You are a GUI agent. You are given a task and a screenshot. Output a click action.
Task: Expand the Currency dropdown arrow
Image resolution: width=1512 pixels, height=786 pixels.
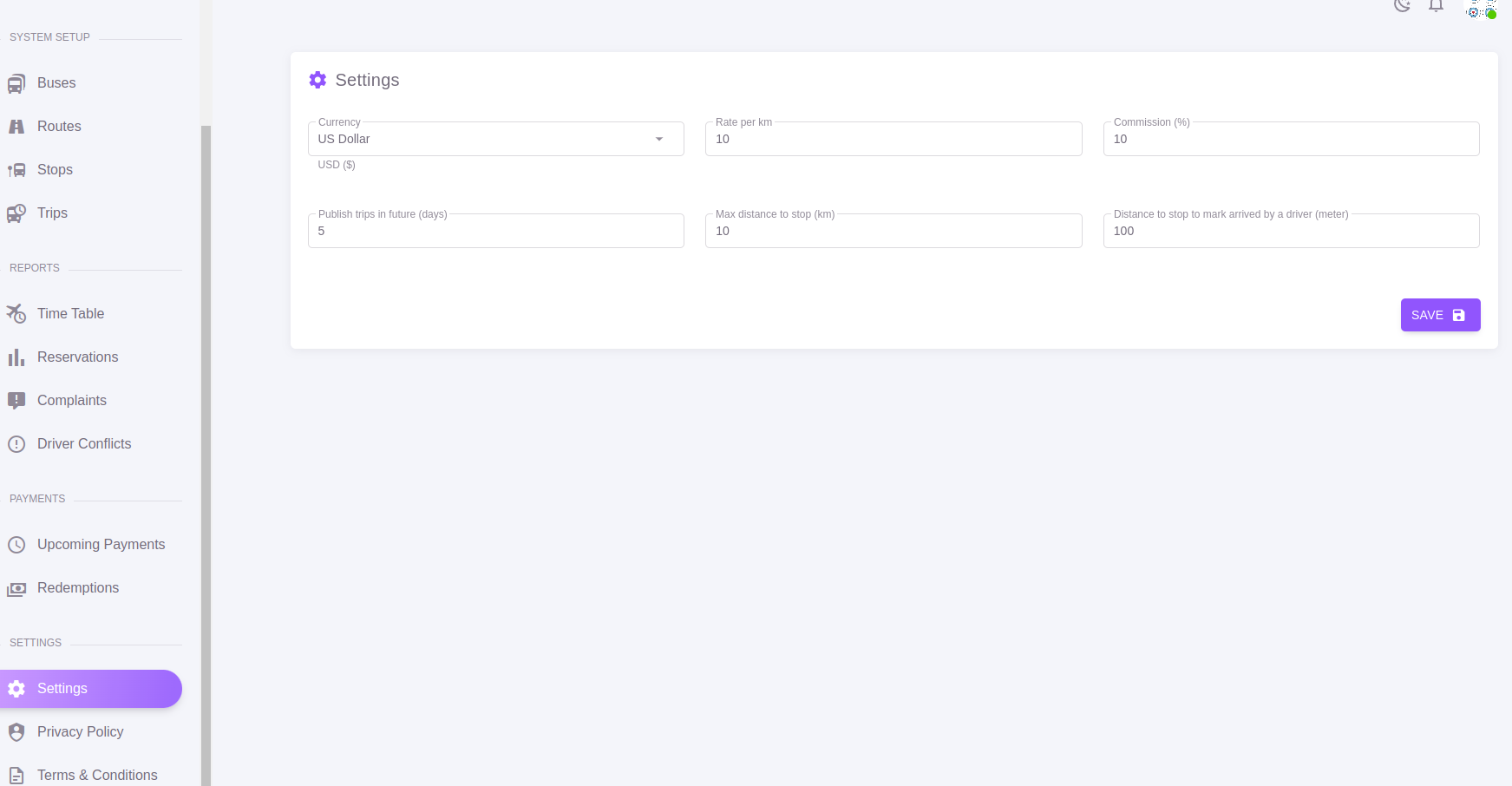(659, 139)
